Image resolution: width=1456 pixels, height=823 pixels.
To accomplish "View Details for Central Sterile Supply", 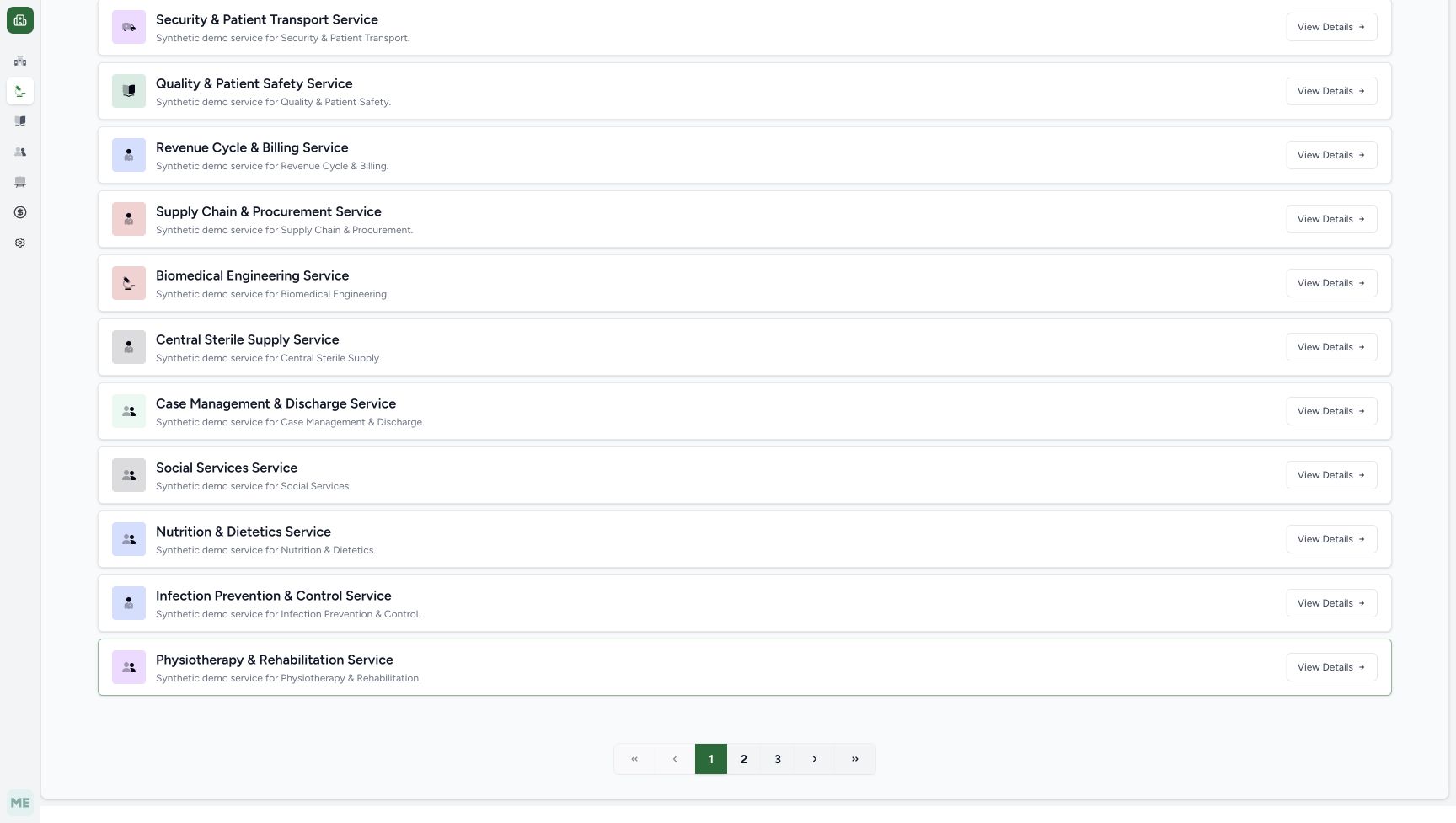I will tap(1331, 347).
